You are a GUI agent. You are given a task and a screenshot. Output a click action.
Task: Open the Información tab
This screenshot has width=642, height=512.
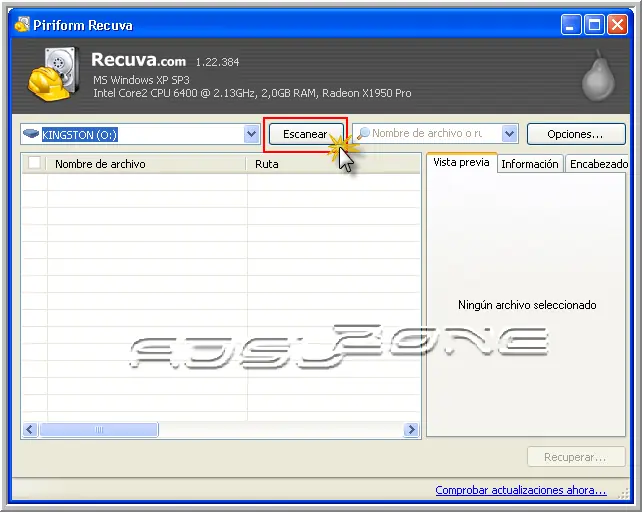(529, 164)
